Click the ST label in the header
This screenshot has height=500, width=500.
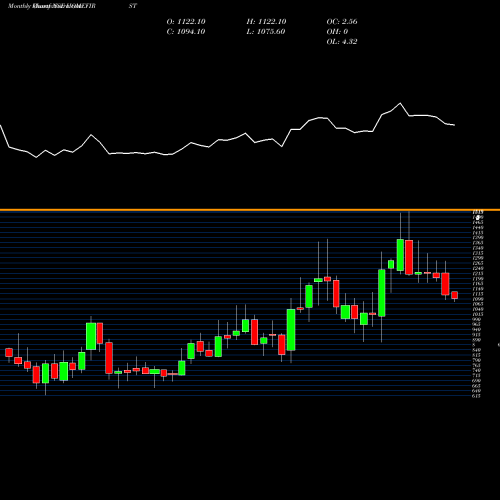133,6
